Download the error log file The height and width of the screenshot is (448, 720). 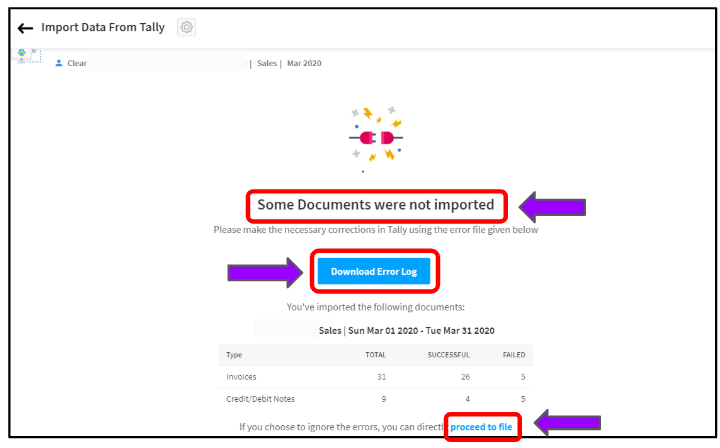[374, 271]
